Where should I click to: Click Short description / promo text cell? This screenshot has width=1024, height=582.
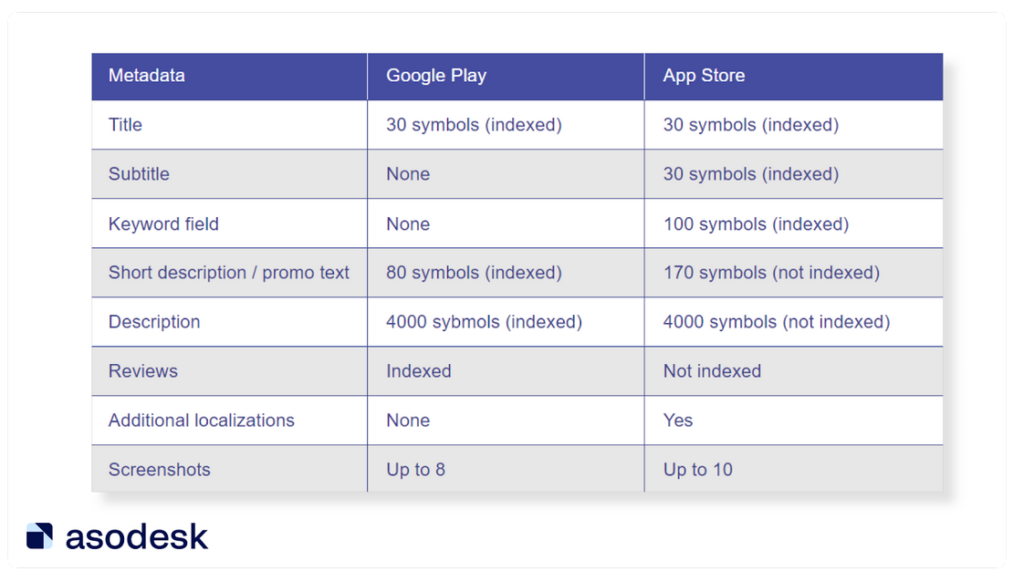(x=229, y=272)
